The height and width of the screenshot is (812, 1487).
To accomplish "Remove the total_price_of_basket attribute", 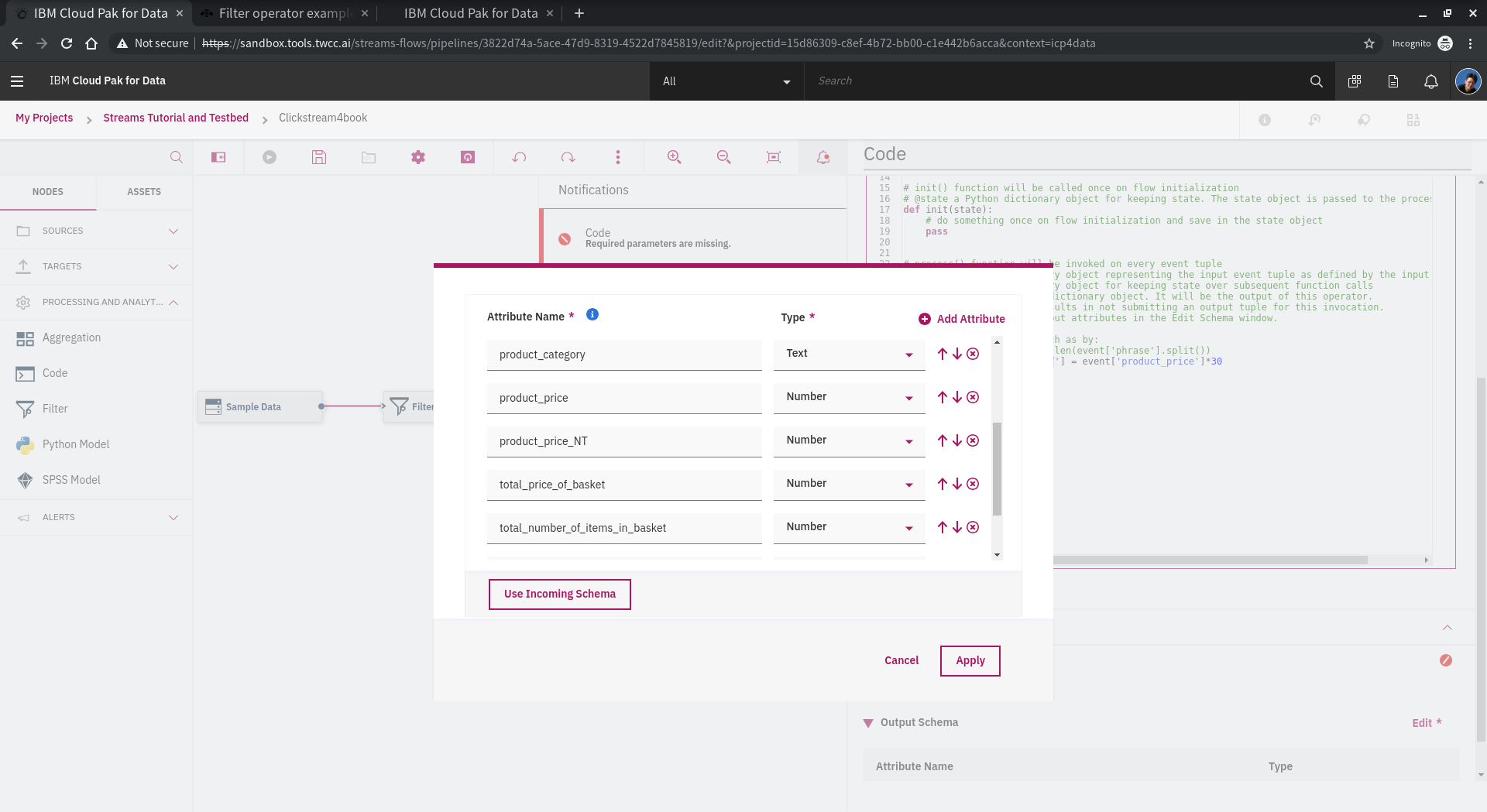I will (973, 484).
